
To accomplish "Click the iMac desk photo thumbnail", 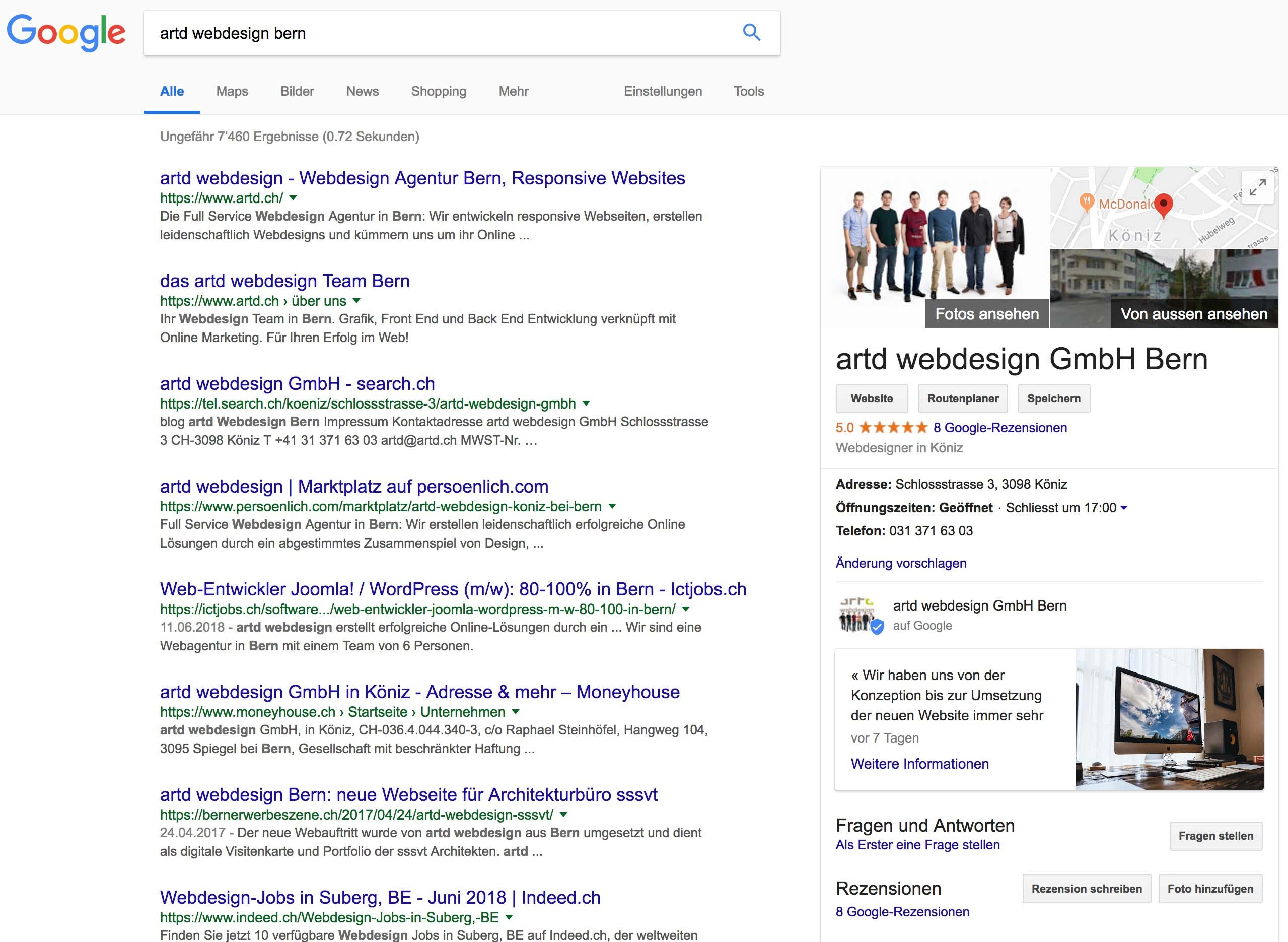I will [1170, 719].
